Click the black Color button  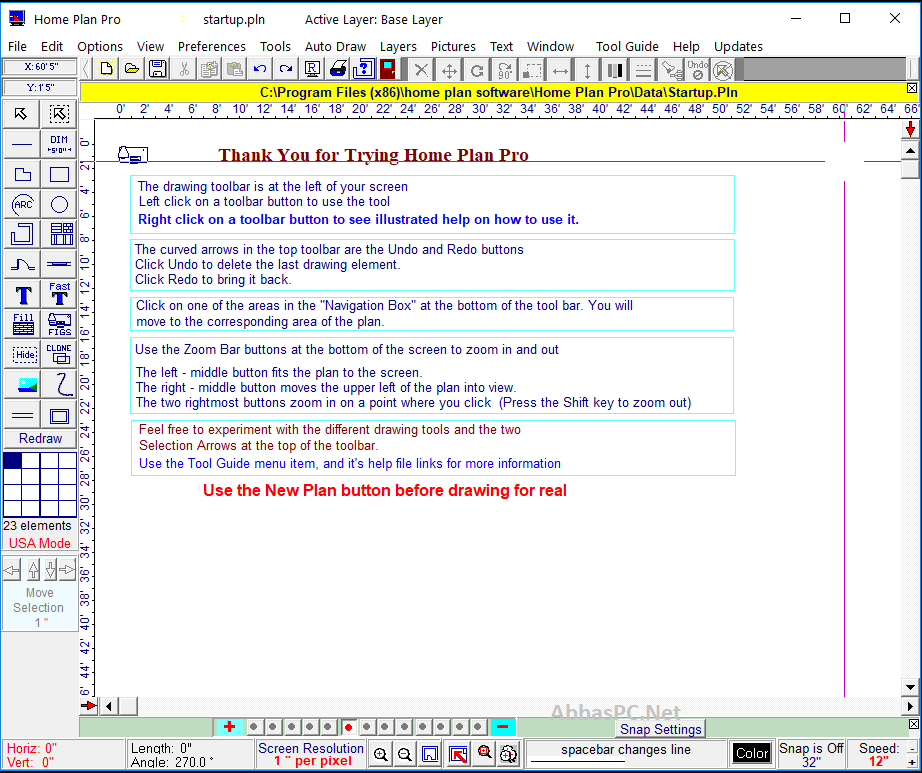752,753
